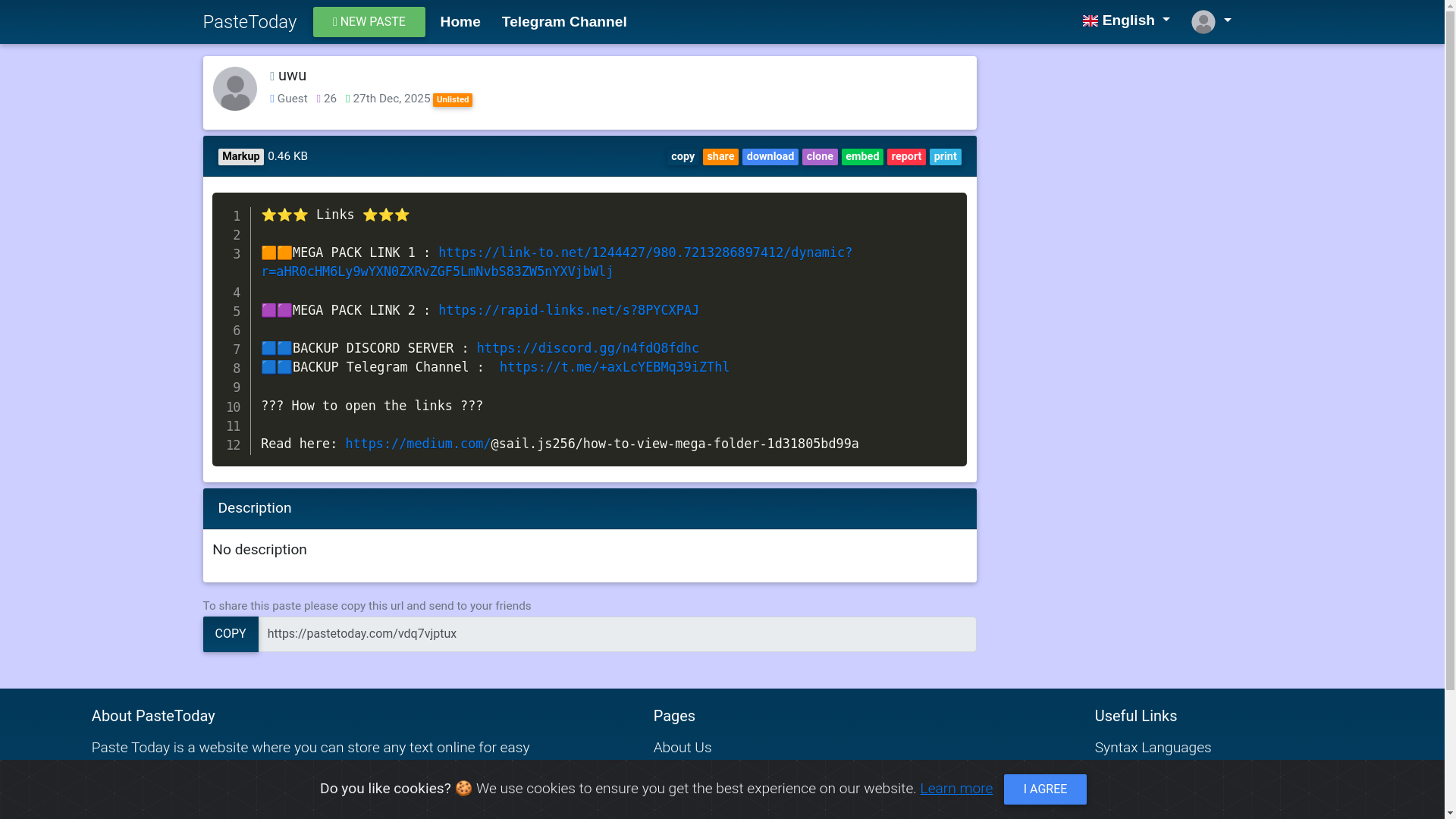
Task: Click the COPY url button
Action: (x=231, y=634)
